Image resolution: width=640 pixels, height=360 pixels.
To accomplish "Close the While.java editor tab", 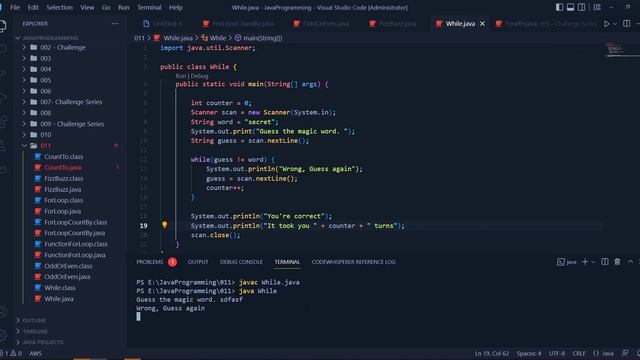I will click(482, 24).
